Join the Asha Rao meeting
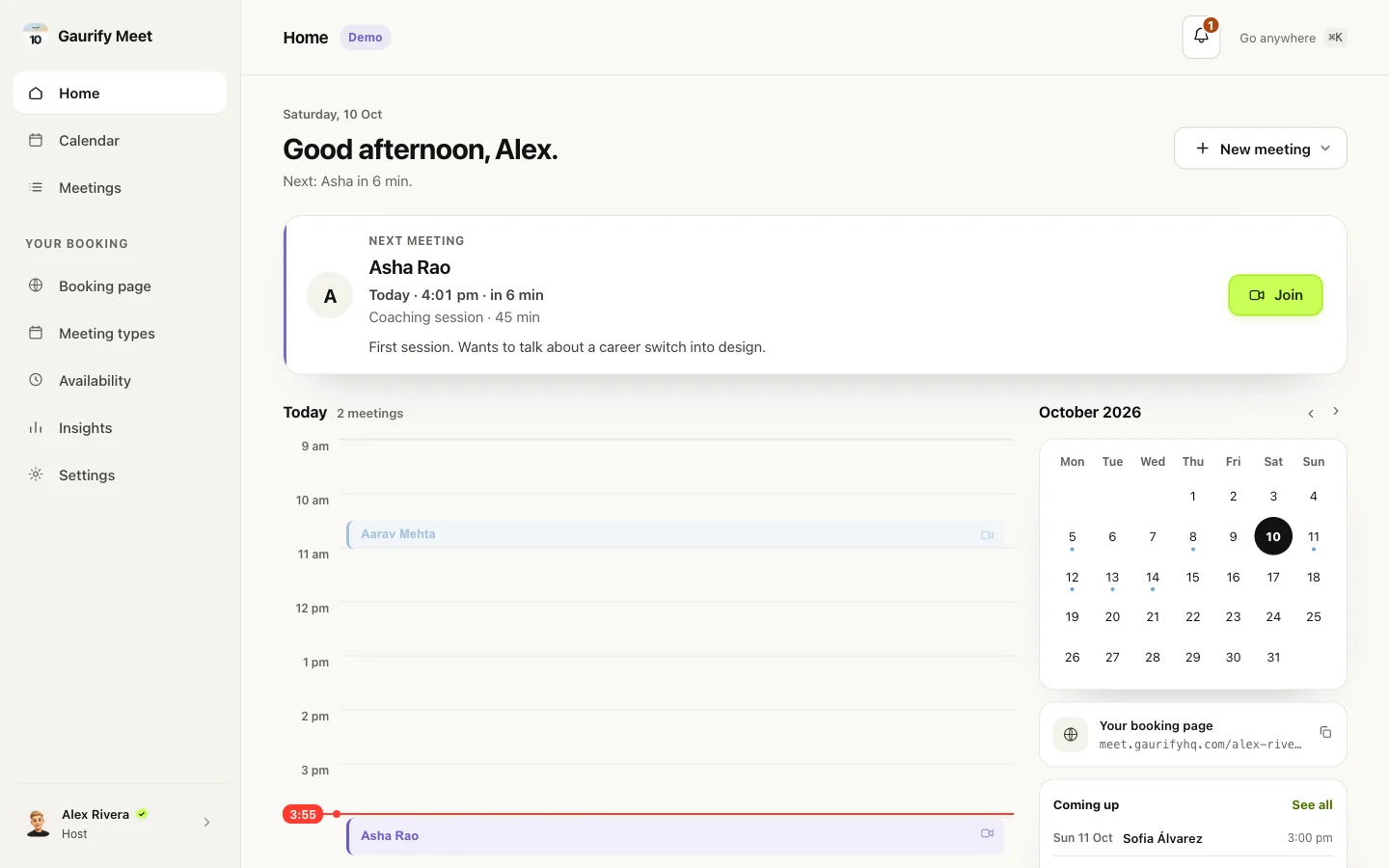This screenshot has width=1389, height=868. (x=1275, y=295)
